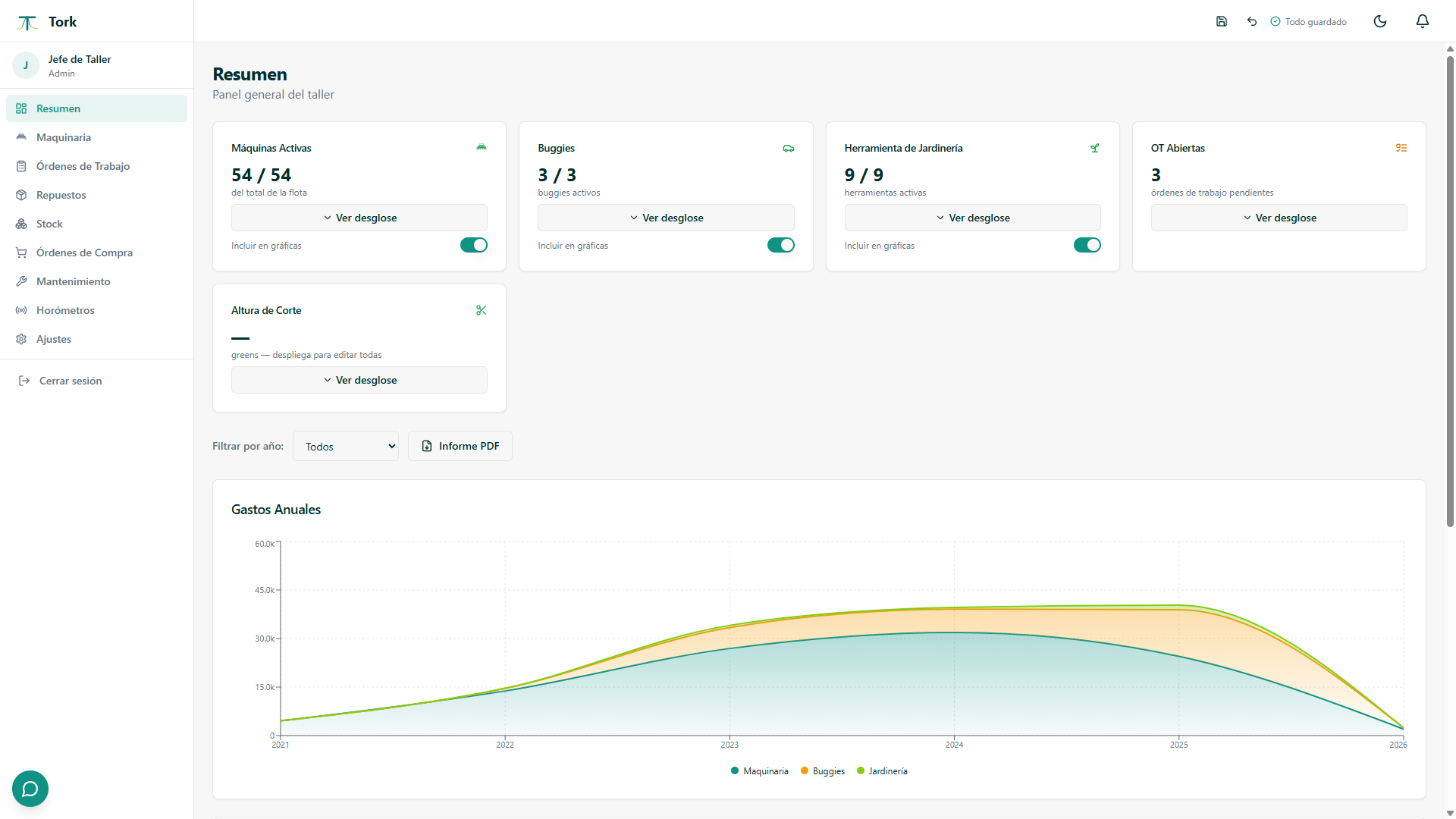
Task: Open the year filter Todos dropdown
Action: (346, 446)
